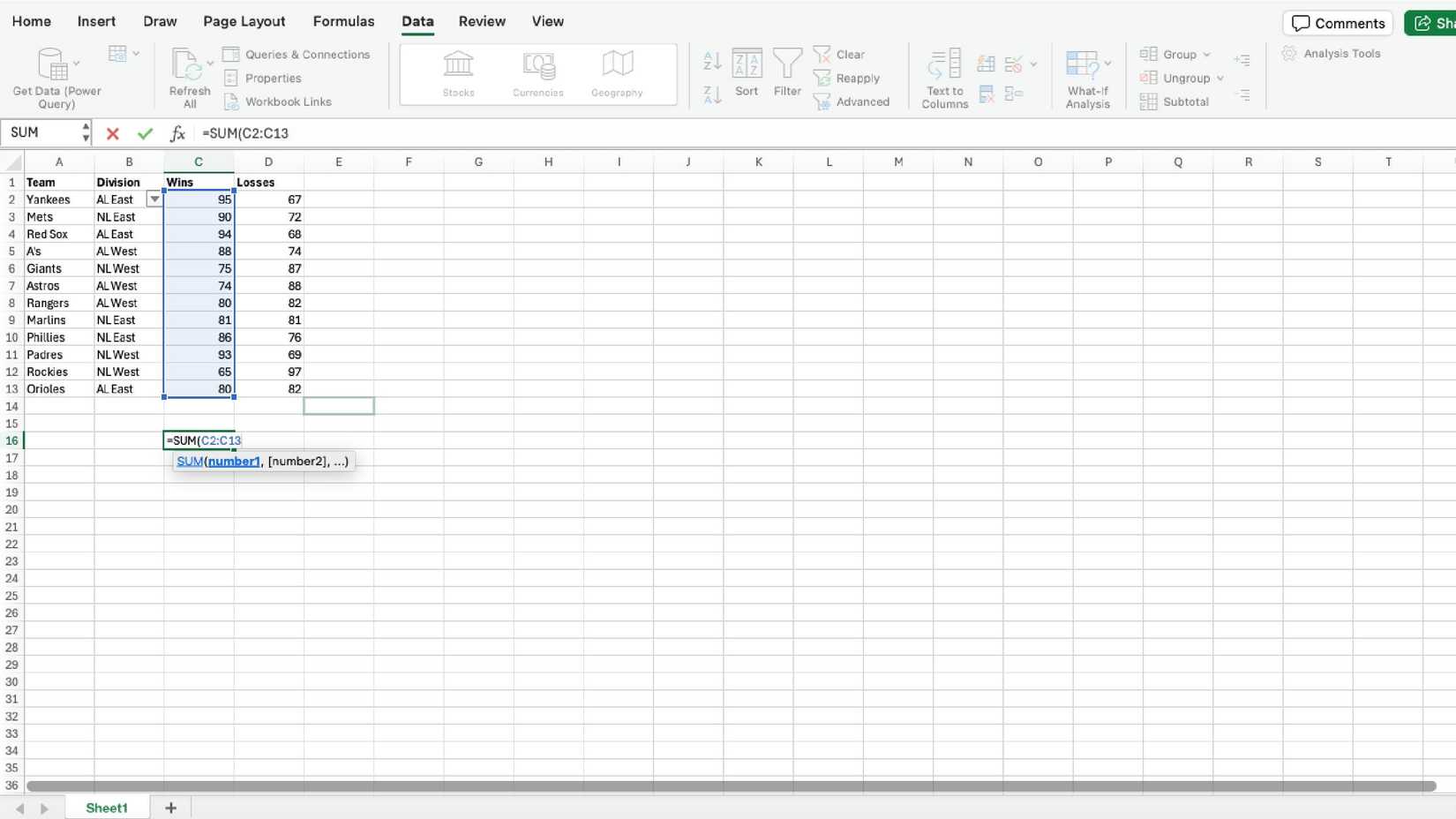
Task: Click the Flash Fill icon
Action: click(x=986, y=64)
